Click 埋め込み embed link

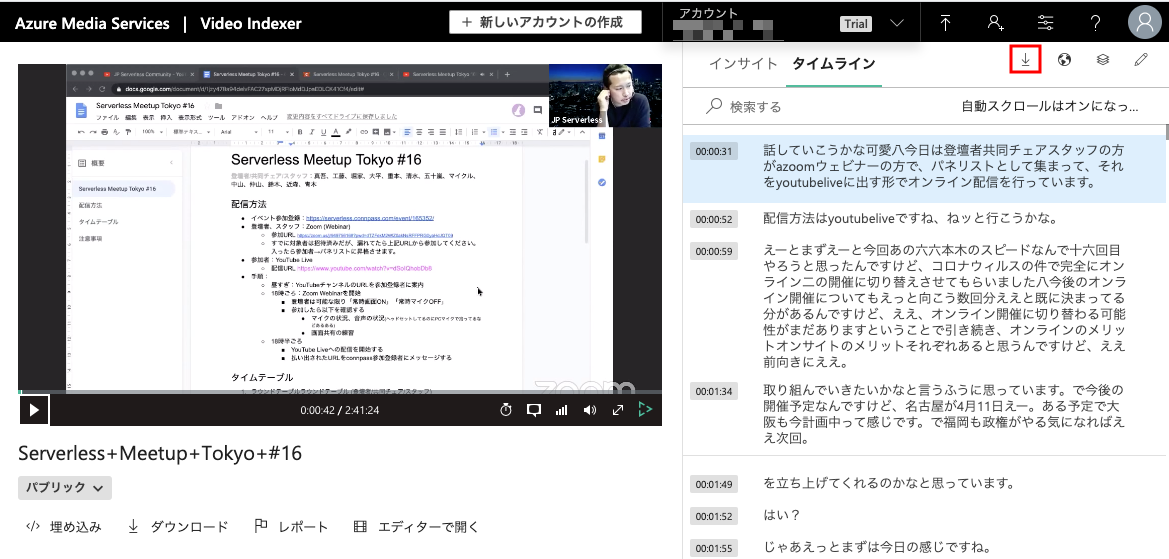(63, 527)
